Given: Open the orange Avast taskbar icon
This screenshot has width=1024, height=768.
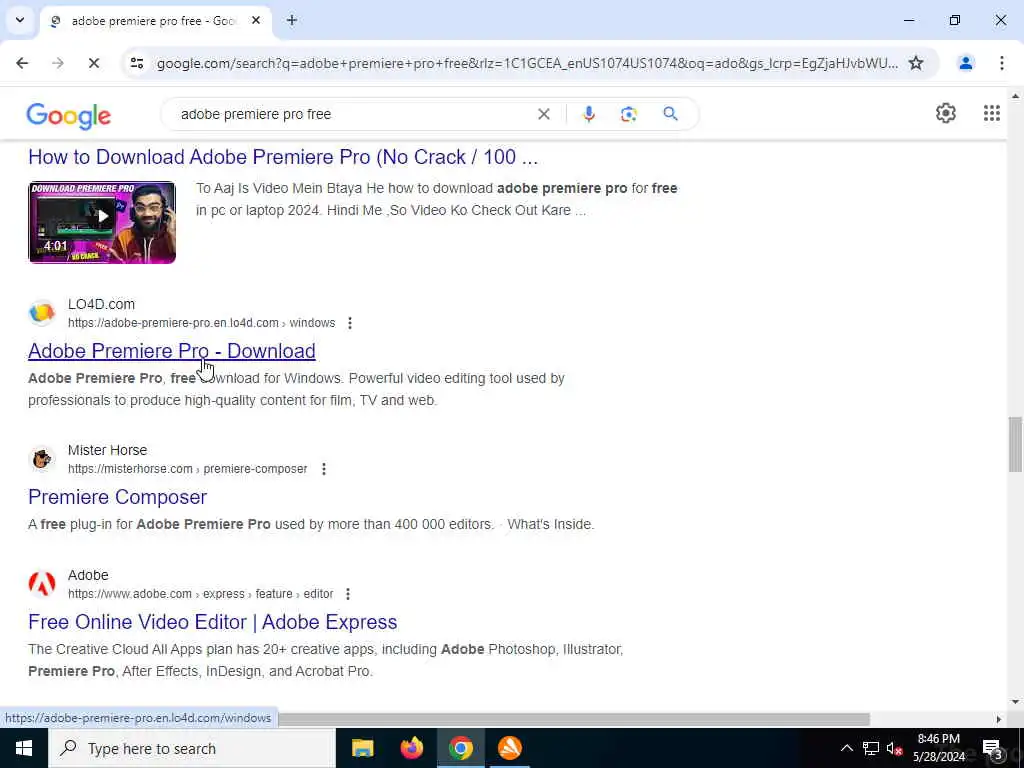Looking at the screenshot, I should point(509,748).
